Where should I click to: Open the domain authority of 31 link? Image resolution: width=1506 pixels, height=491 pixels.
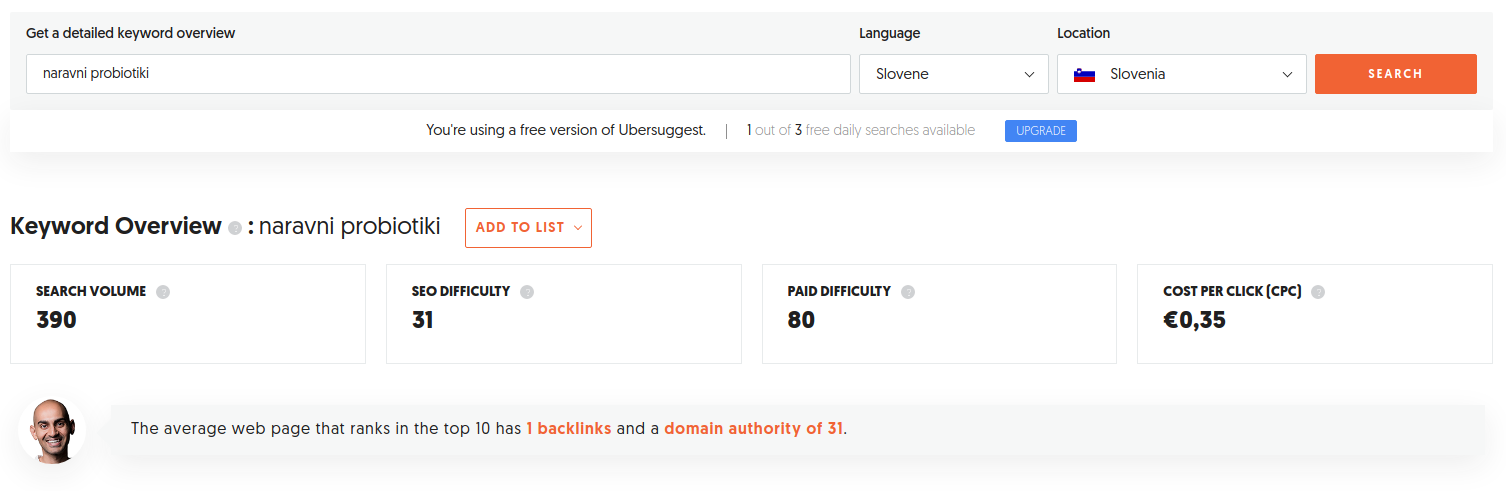pyautogui.click(x=754, y=429)
